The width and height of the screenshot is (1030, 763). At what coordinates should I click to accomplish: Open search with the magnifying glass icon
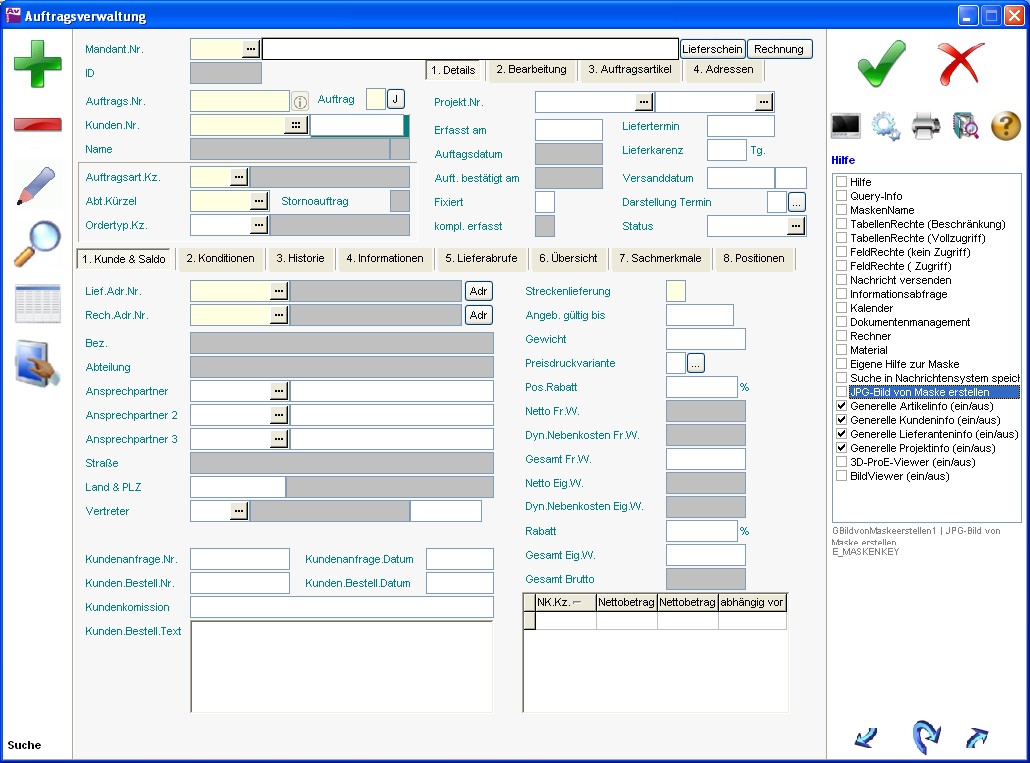[x=37, y=244]
